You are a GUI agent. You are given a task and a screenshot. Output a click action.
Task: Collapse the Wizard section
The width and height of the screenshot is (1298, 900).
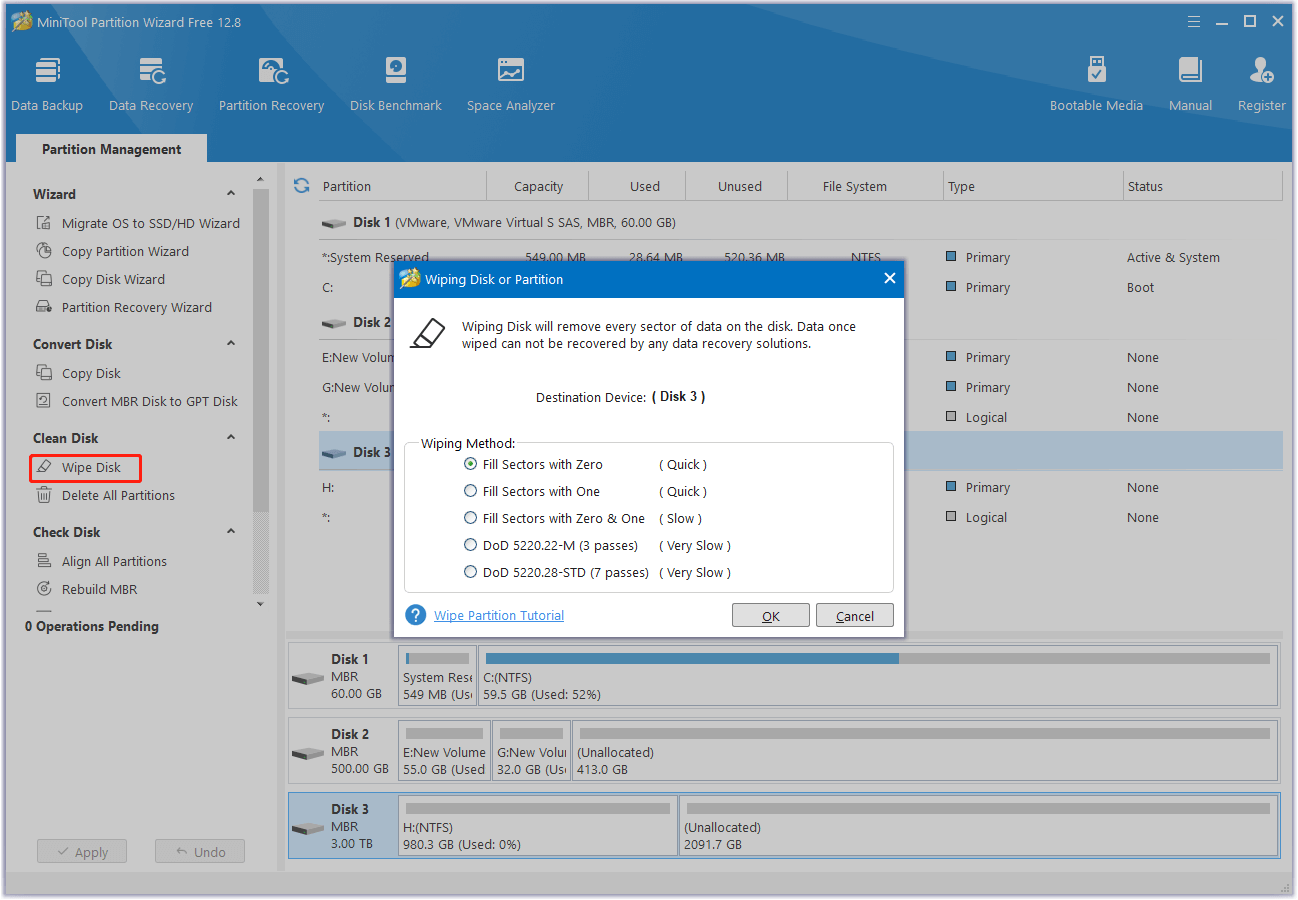point(231,194)
